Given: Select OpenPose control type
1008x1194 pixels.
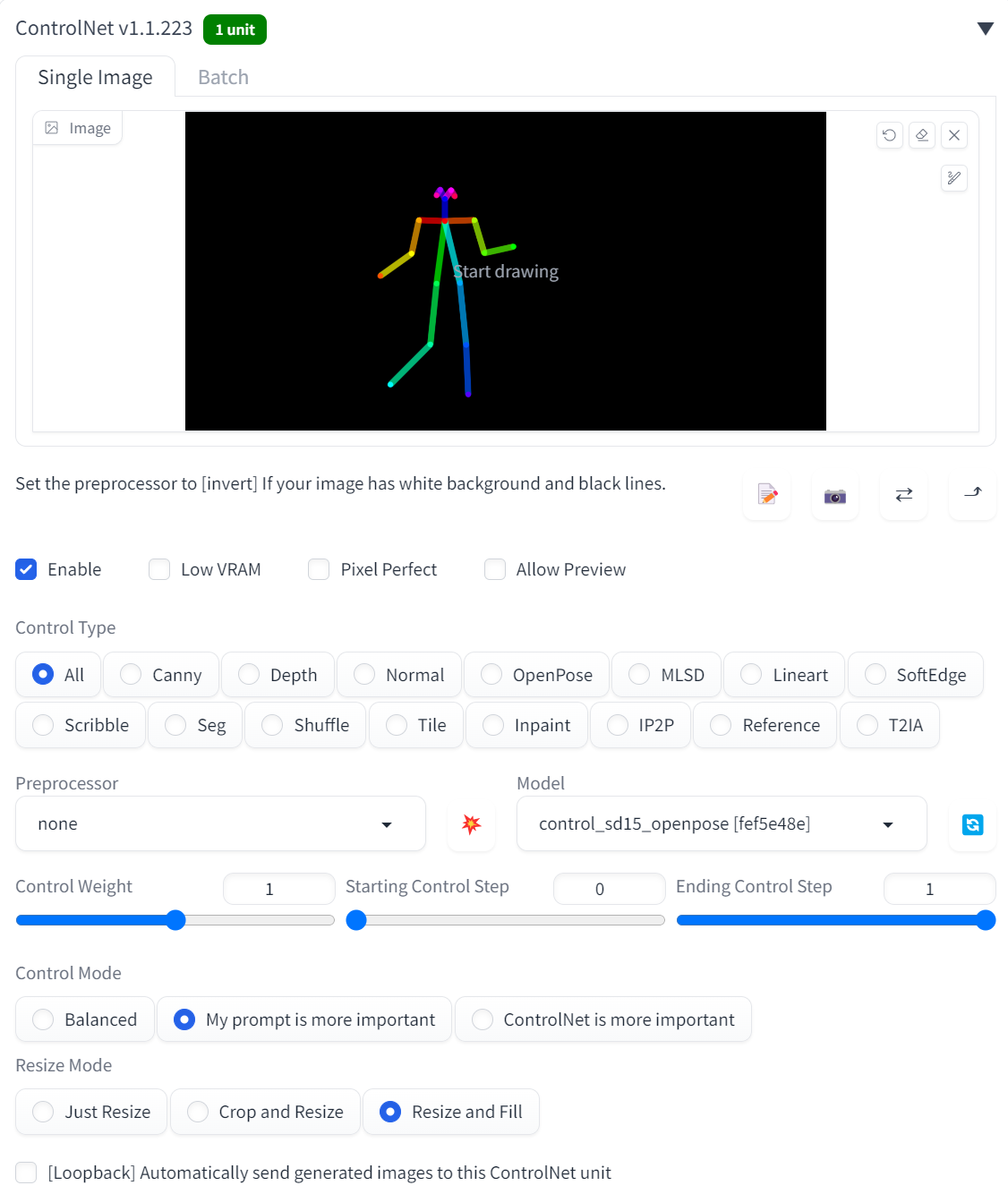Looking at the screenshot, I should pyautogui.click(x=537, y=675).
